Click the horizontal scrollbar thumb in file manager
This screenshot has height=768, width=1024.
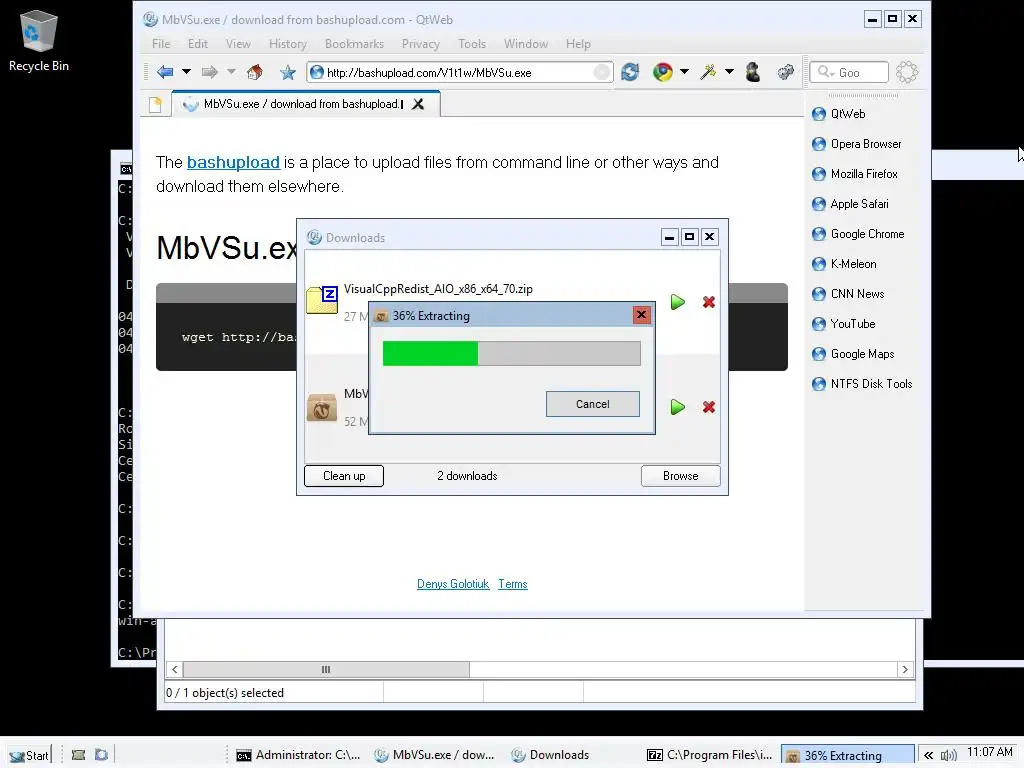[326, 669]
